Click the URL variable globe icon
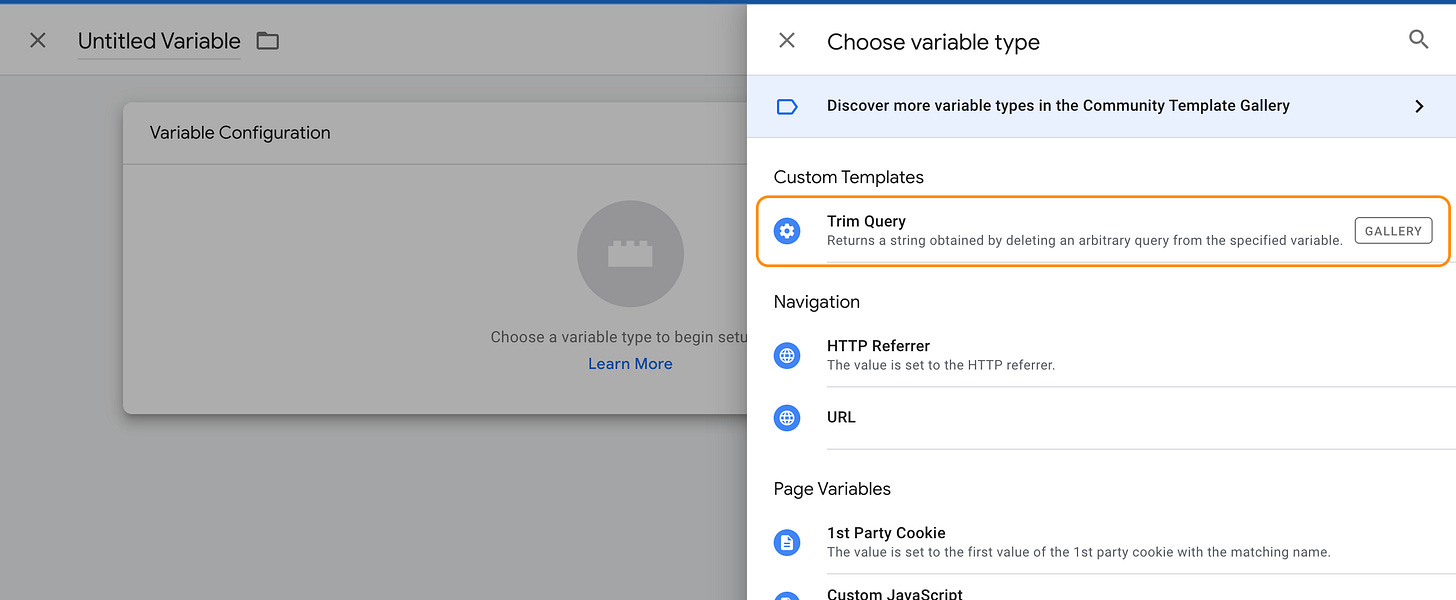The height and width of the screenshot is (600, 1456). (787, 417)
